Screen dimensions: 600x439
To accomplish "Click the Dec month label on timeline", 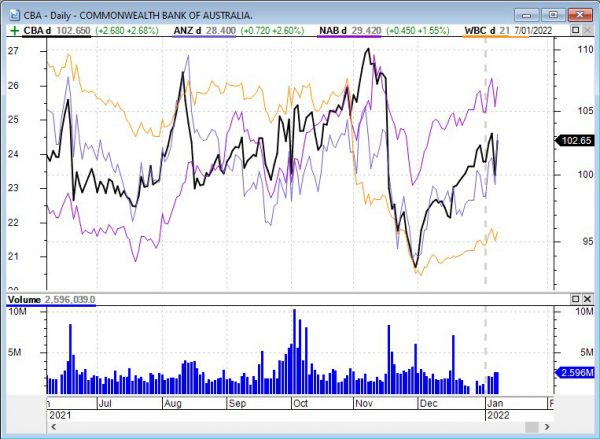I will point(428,403).
